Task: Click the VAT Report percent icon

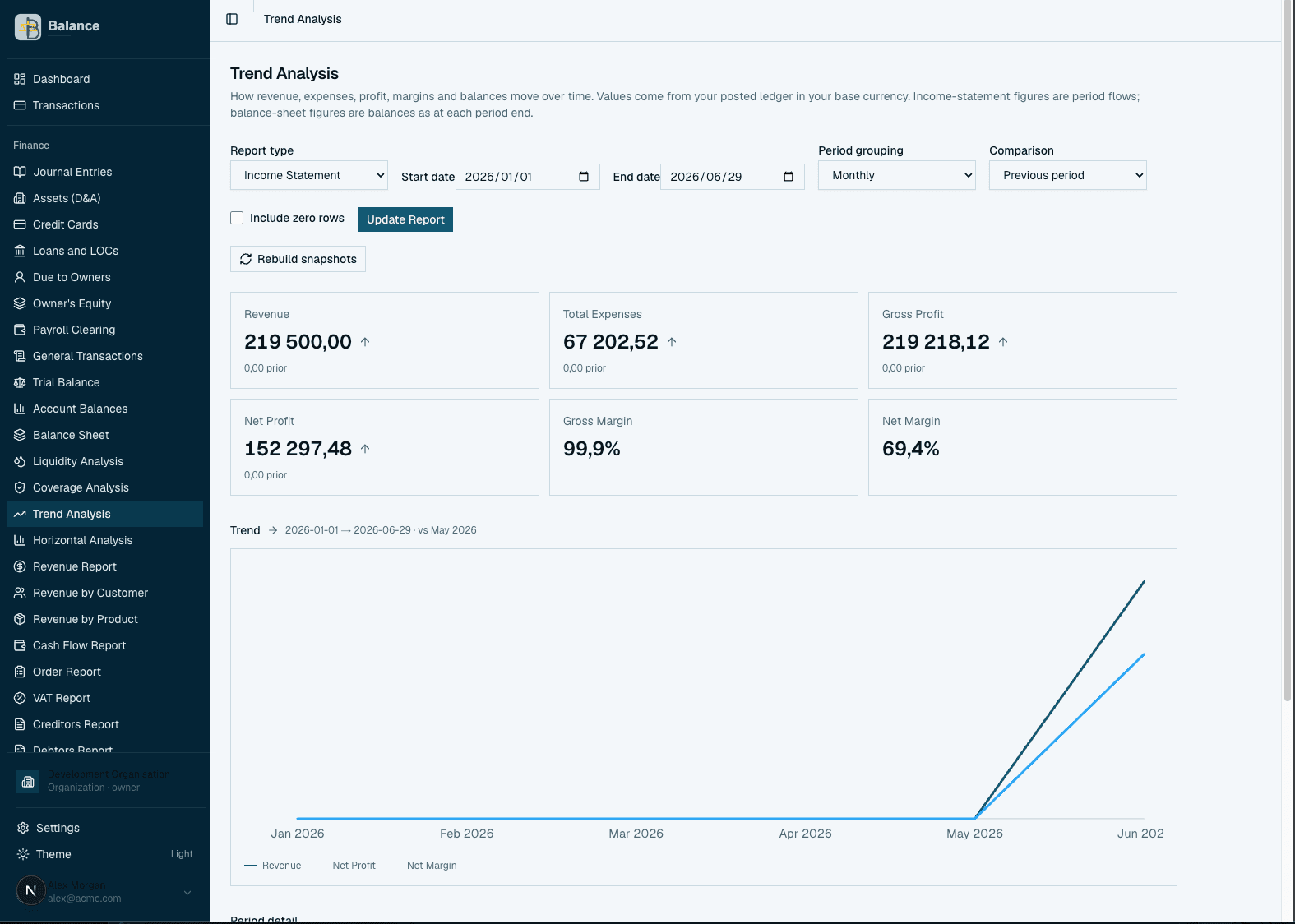Action: pos(20,698)
